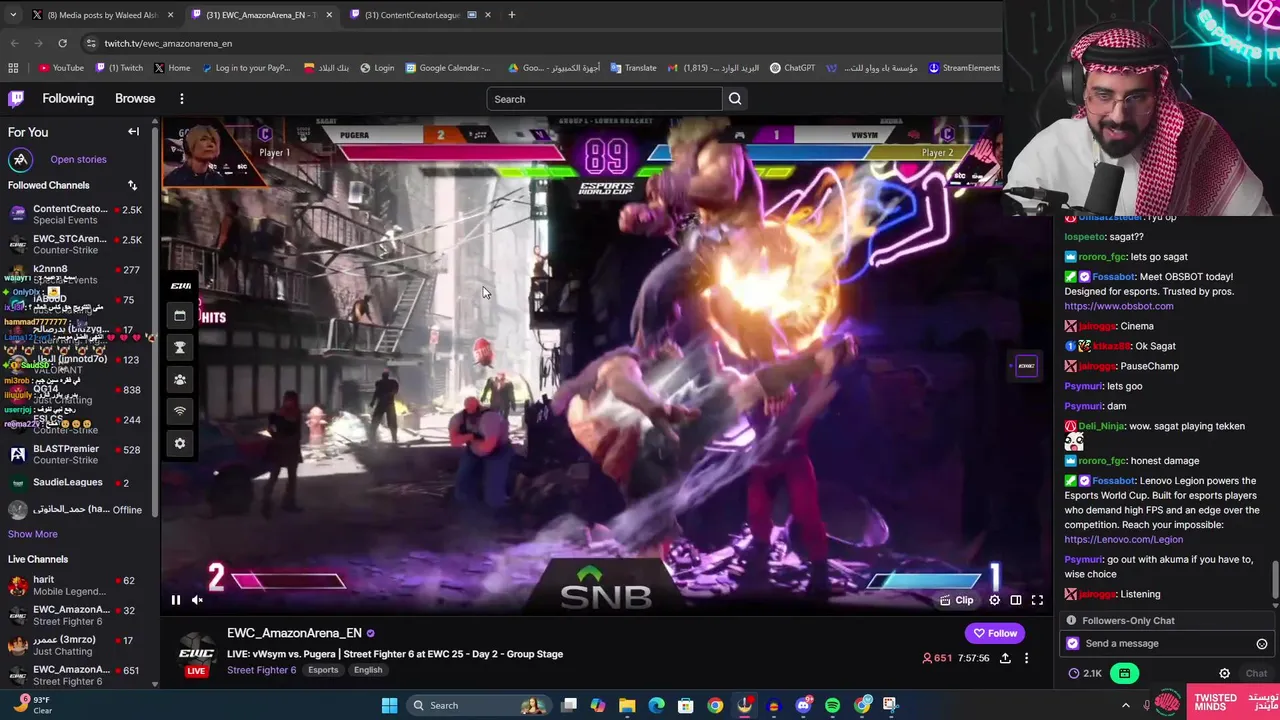Open the obsbot.com link in chat
This screenshot has width=1280, height=720.
click(x=1118, y=306)
